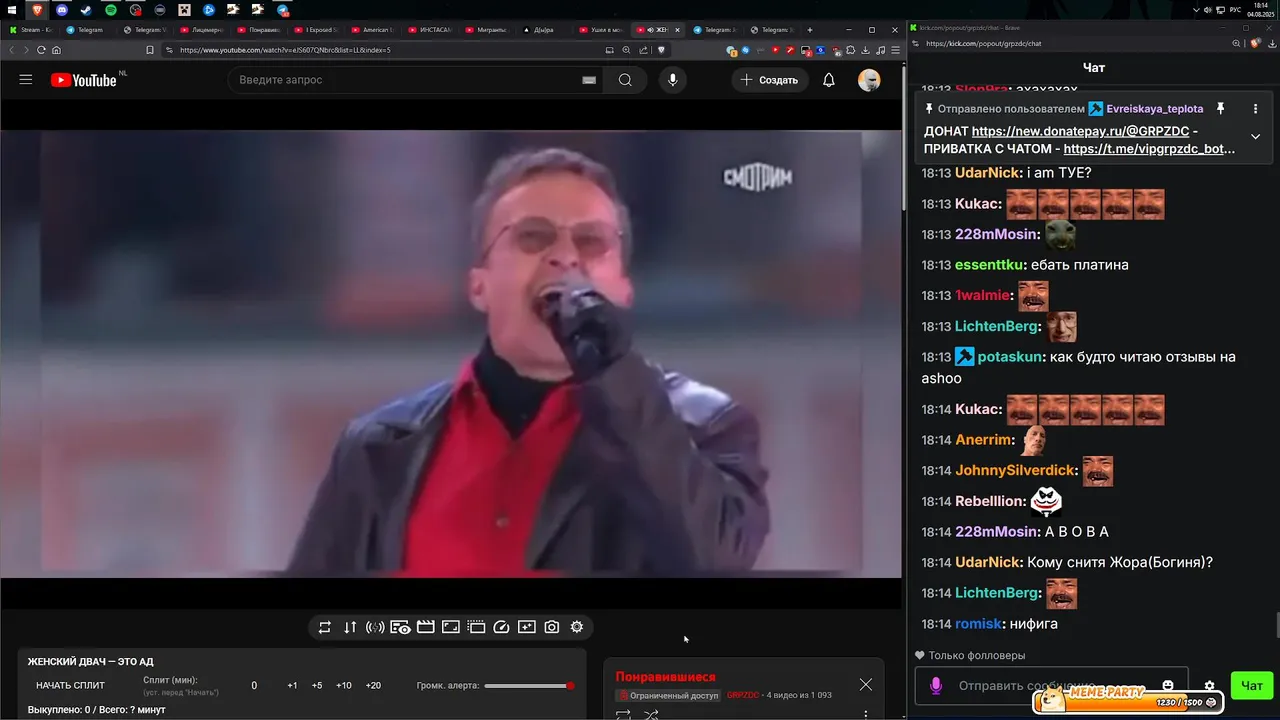Open three-dot menu of Понравившиеся playlist
The height and width of the screenshot is (720, 1280).
pyautogui.click(x=866, y=714)
